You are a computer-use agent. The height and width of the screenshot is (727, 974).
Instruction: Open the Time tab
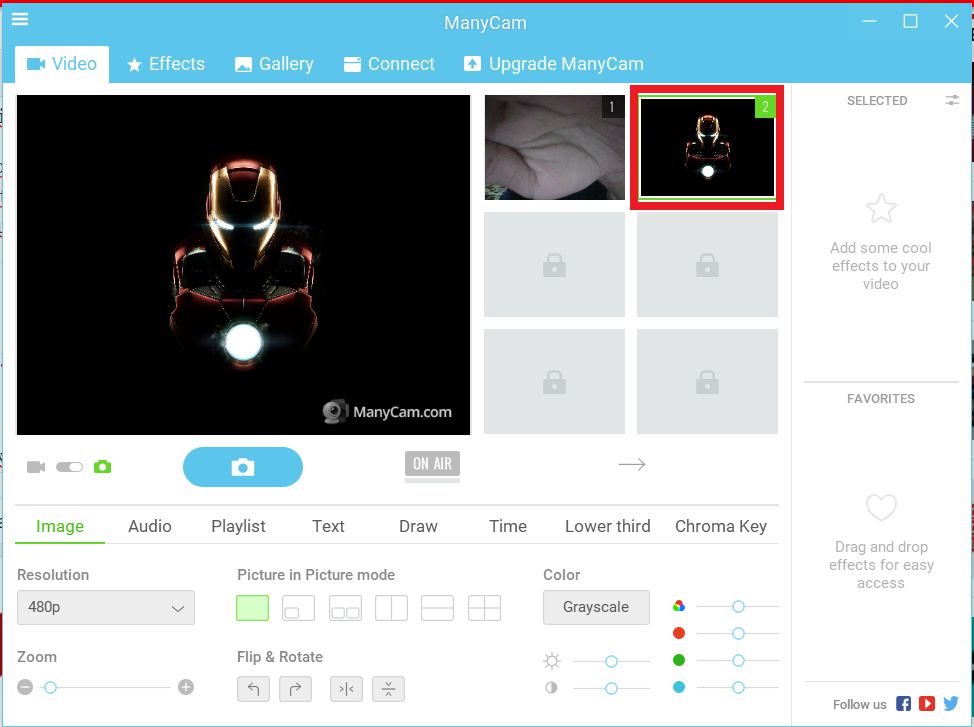[x=507, y=526]
